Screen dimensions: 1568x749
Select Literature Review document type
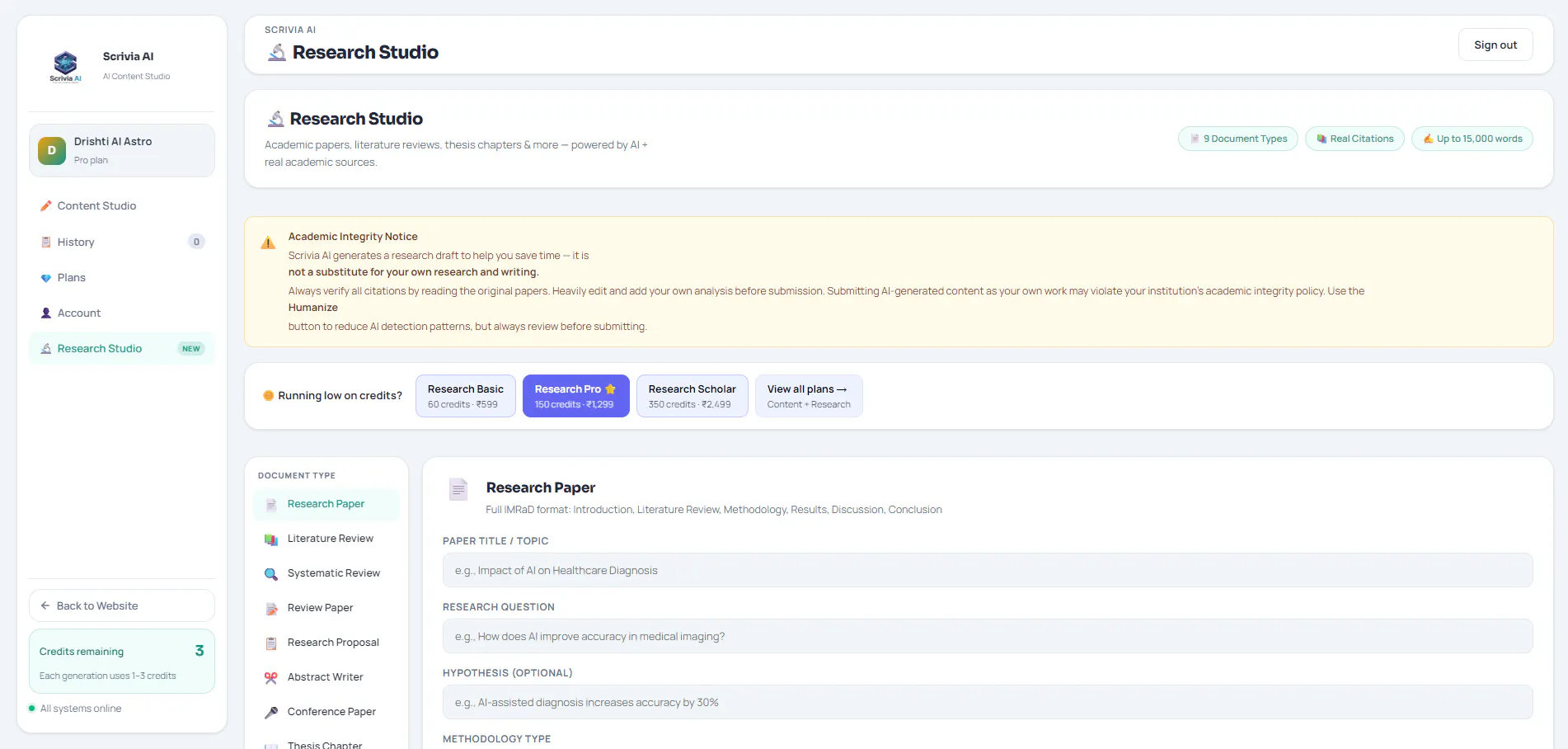[326, 539]
